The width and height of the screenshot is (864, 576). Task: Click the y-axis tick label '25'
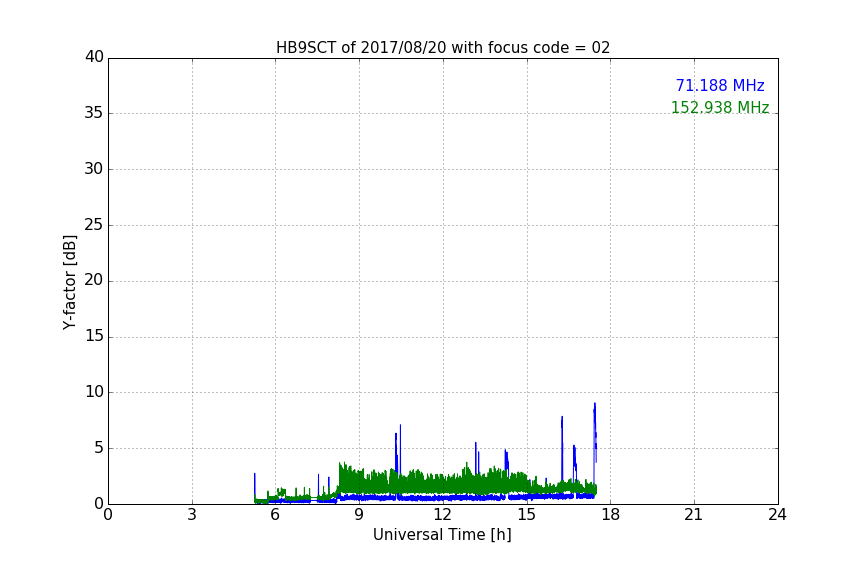[94, 225]
